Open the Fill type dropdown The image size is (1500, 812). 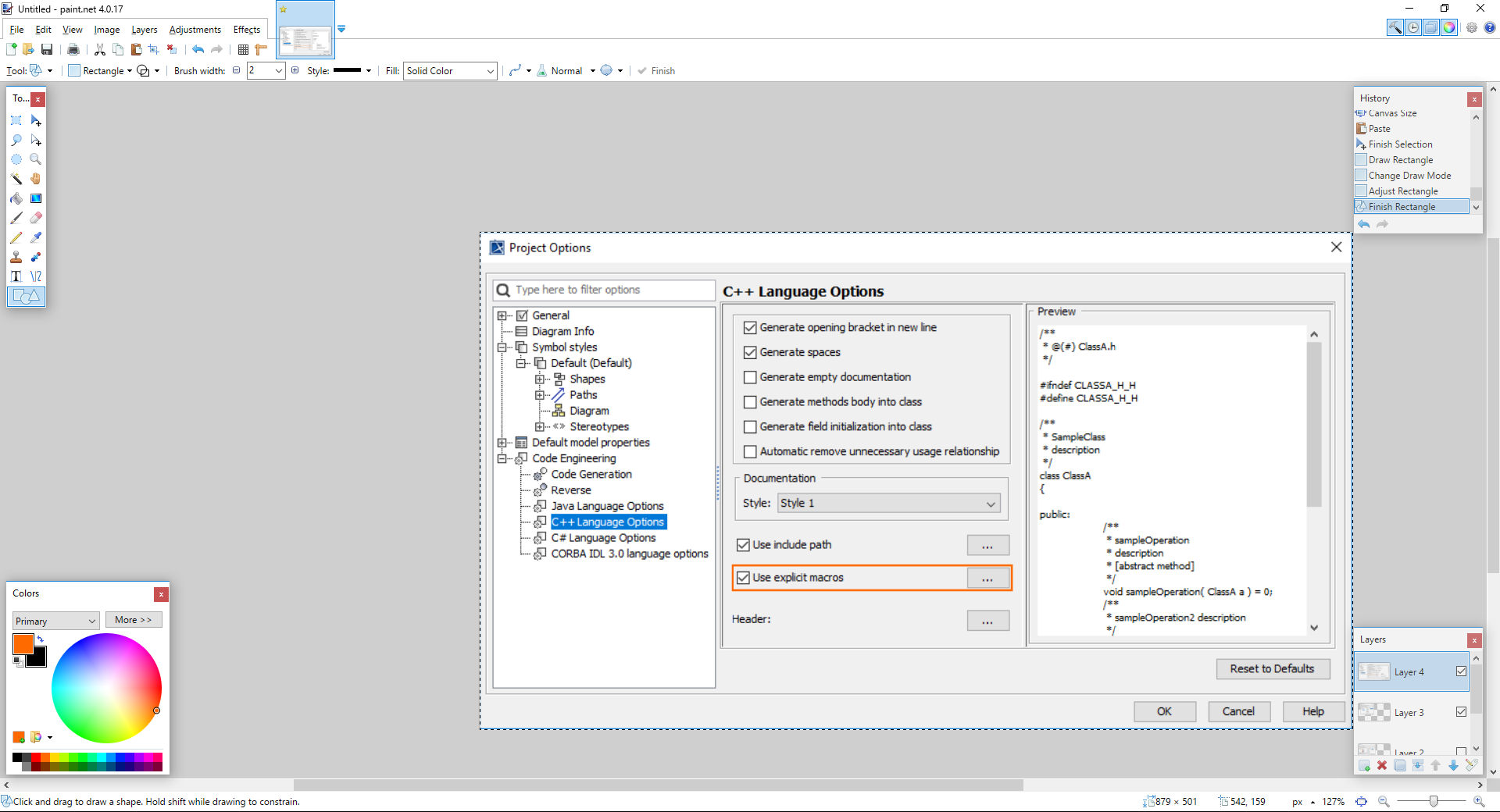[450, 71]
